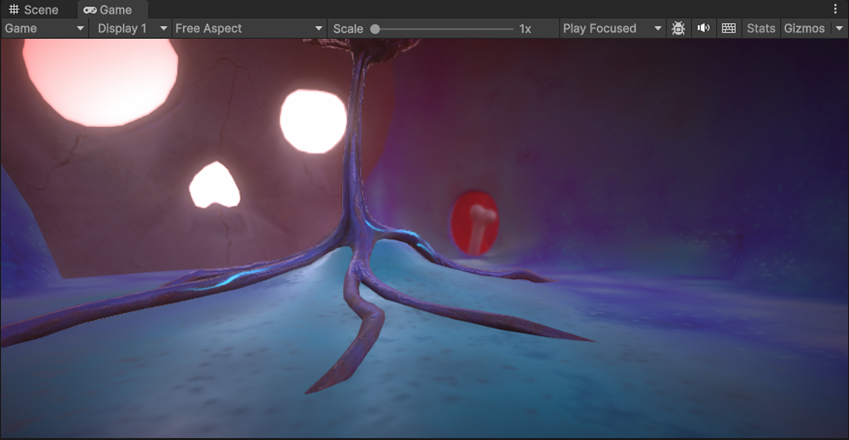Toggle the Stats overlay button

click(x=761, y=28)
